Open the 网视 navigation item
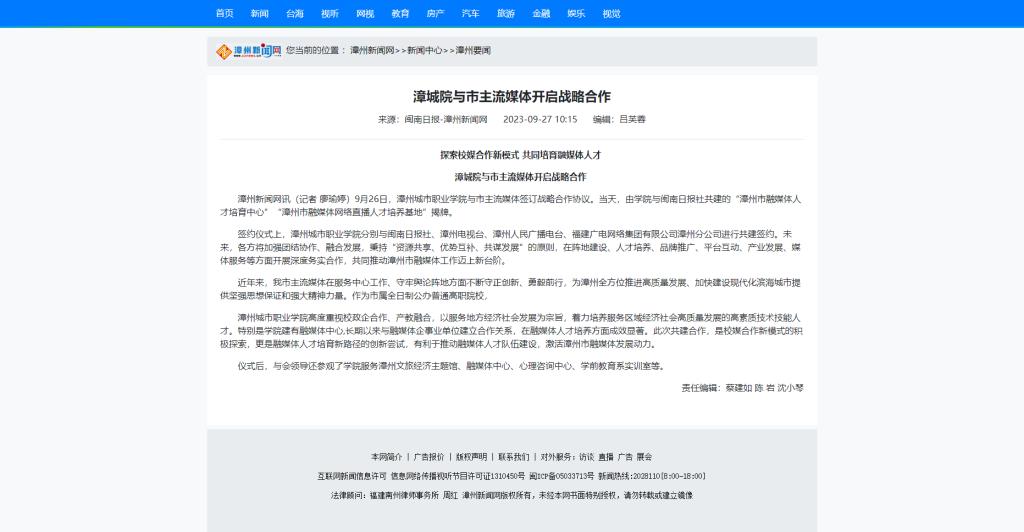Viewport: 1024px width, 532px height. (x=365, y=14)
